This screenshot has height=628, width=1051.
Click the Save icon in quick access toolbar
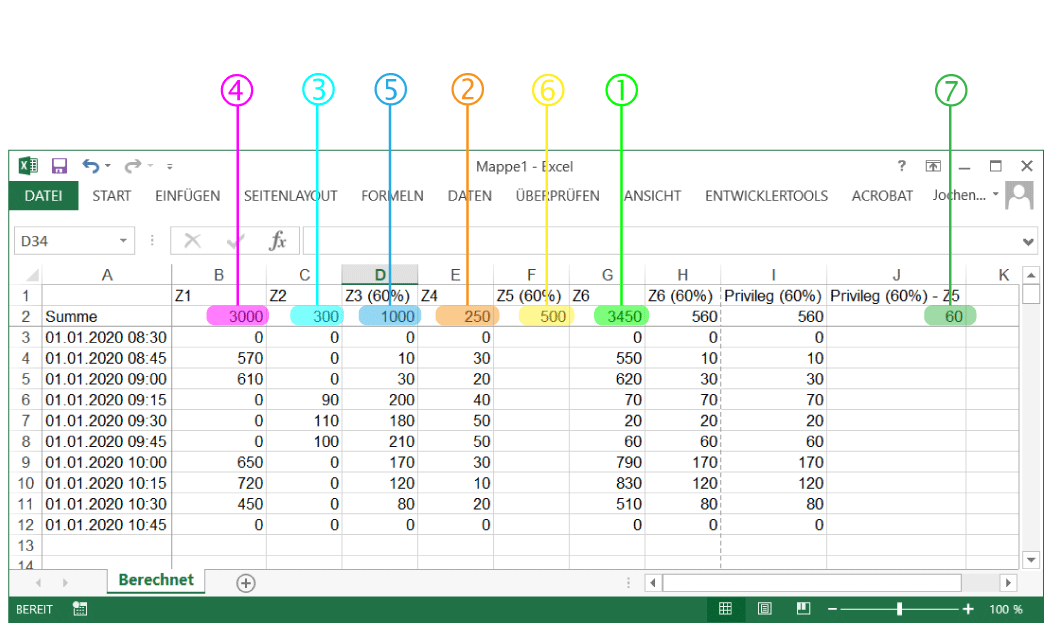tap(59, 166)
